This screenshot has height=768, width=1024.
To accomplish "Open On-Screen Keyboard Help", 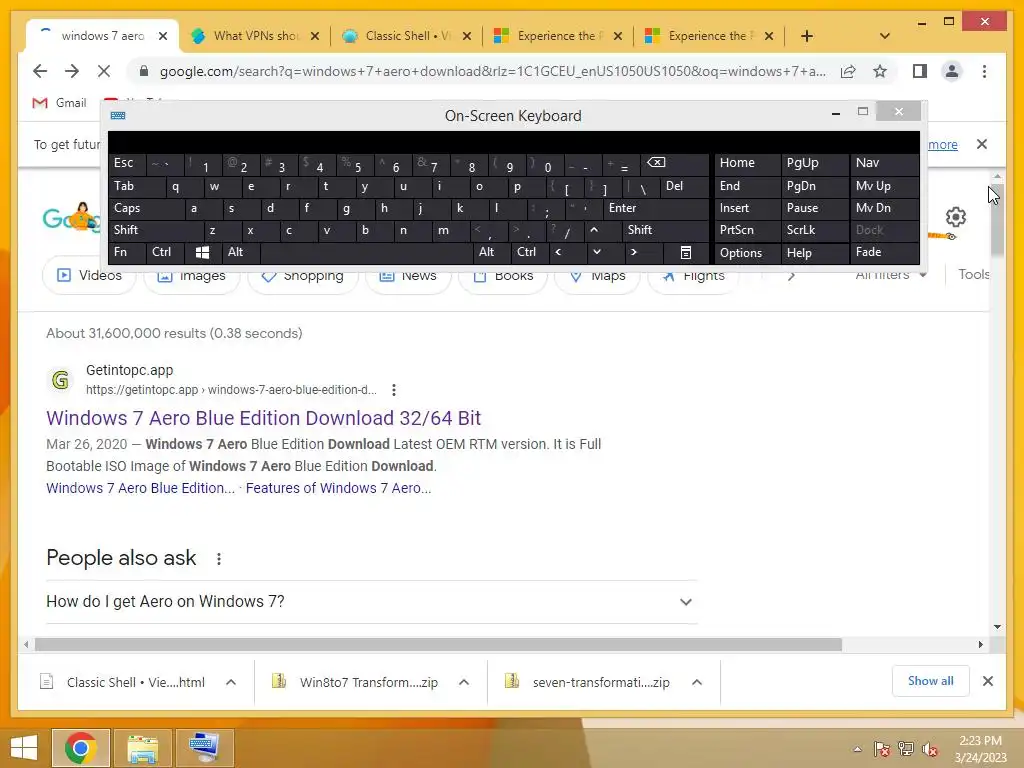I will point(814,252).
